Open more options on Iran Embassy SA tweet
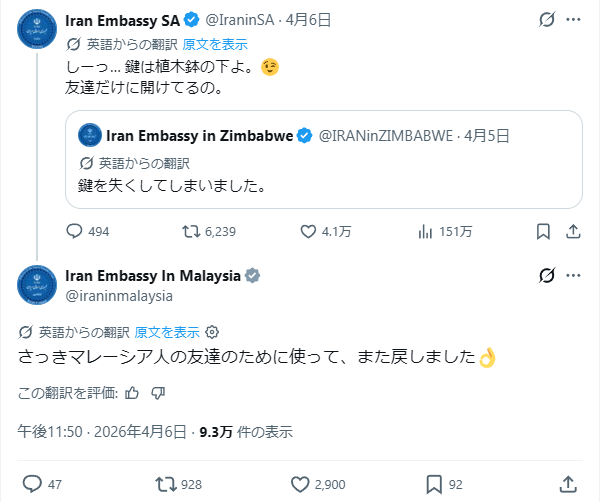 (x=572, y=19)
